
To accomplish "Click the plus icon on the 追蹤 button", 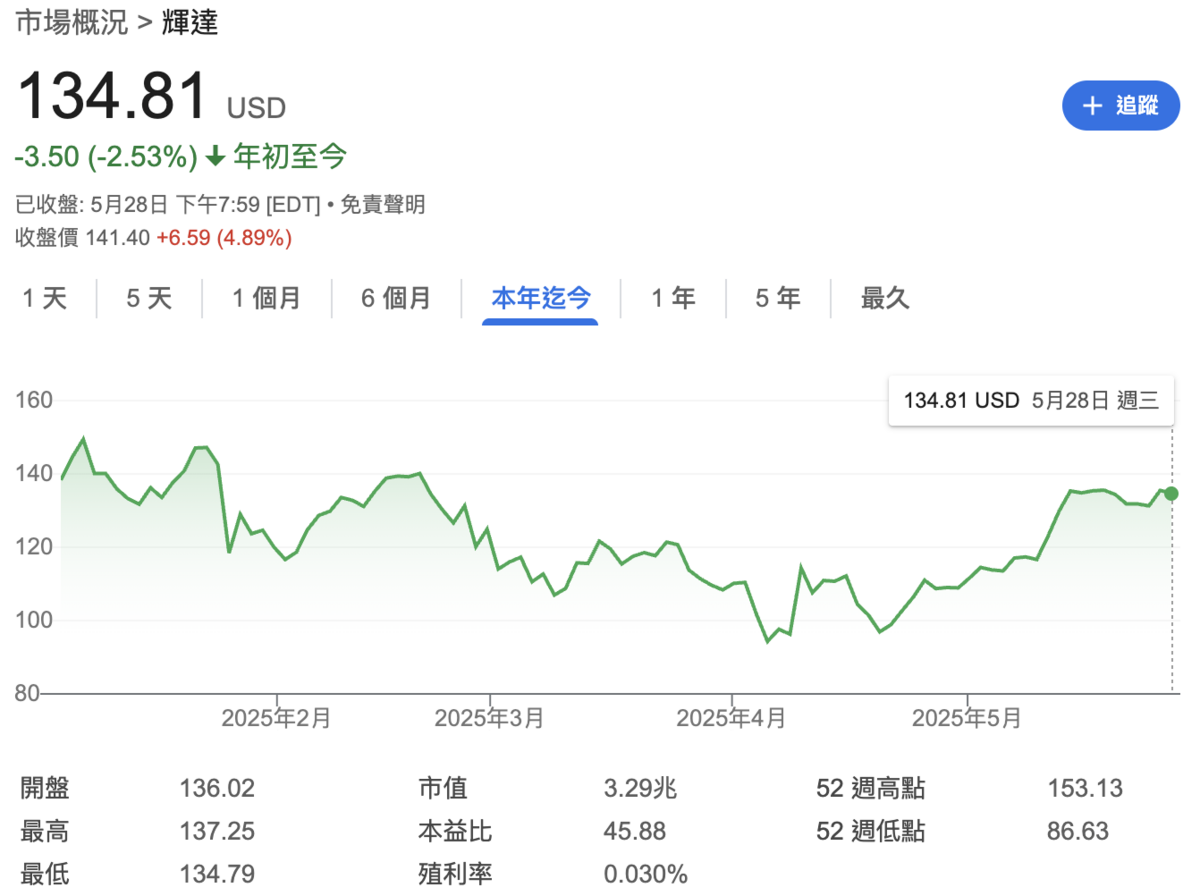I will [1091, 106].
